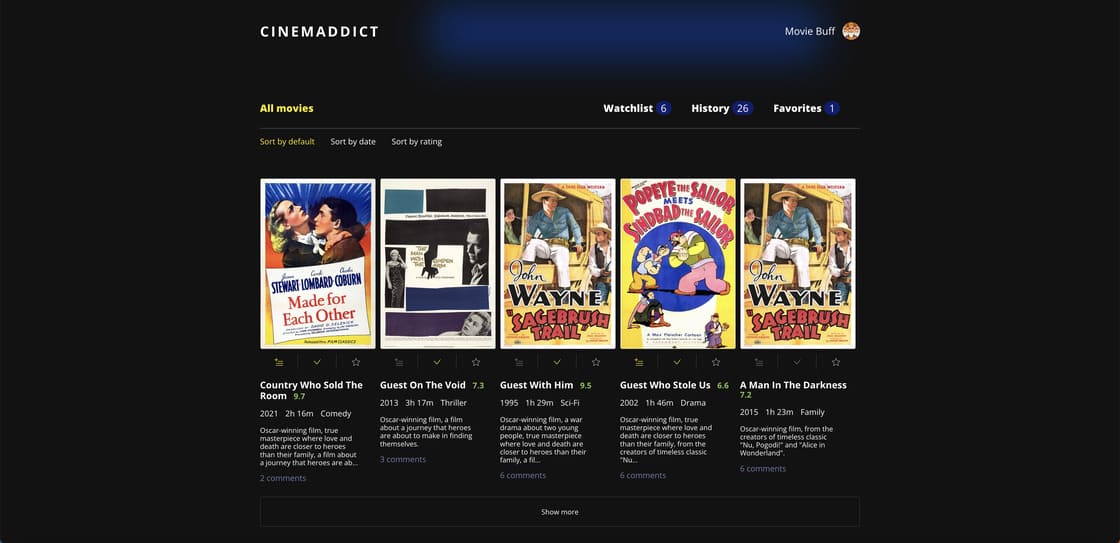Click the 9.7 rating value
Viewport: 1120px width, 543px height.
point(299,396)
